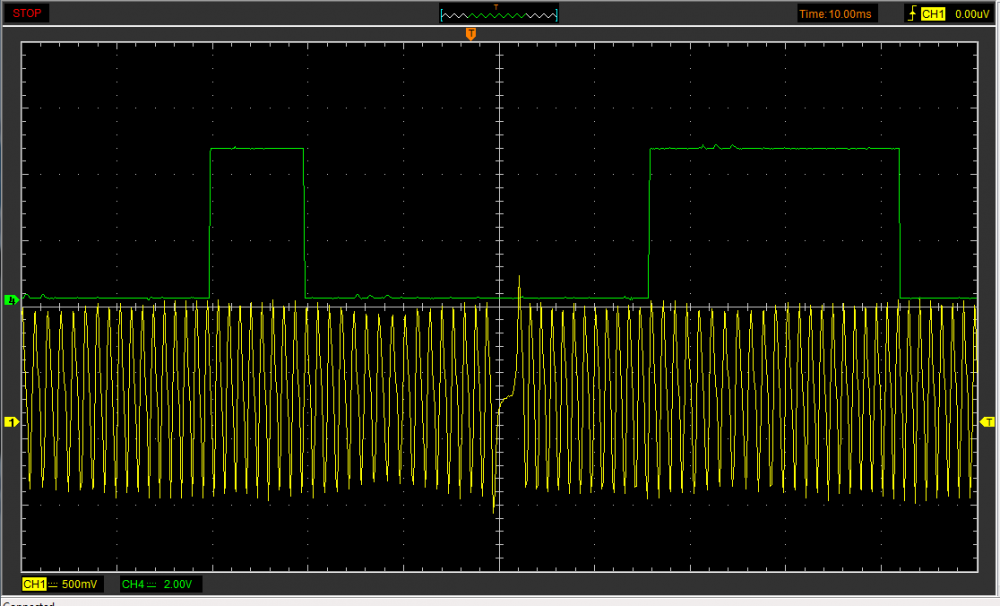Select the green CH4 zero-level marker
This screenshot has height=606, width=1000.
click(12, 299)
